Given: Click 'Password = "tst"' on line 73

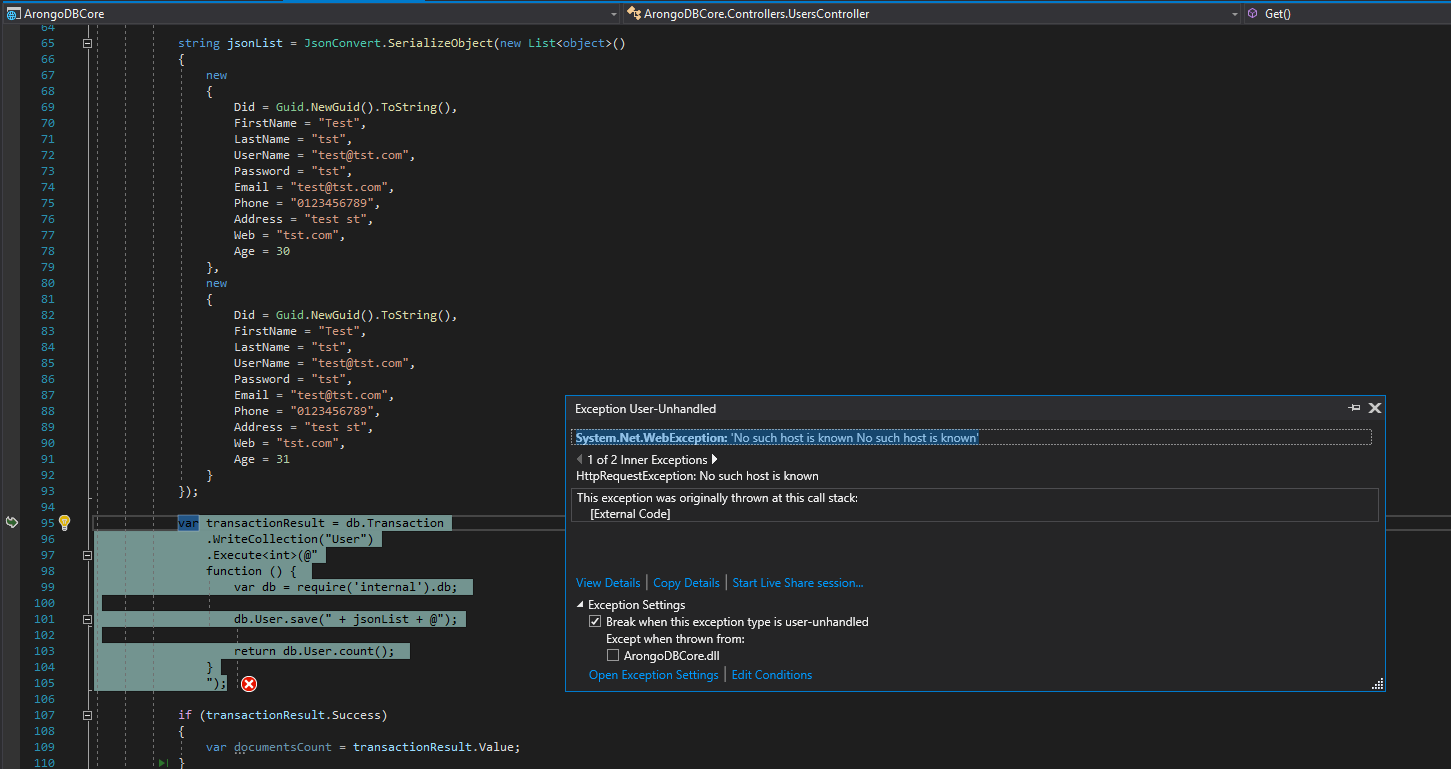Looking at the screenshot, I should click(x=290, y=171).
